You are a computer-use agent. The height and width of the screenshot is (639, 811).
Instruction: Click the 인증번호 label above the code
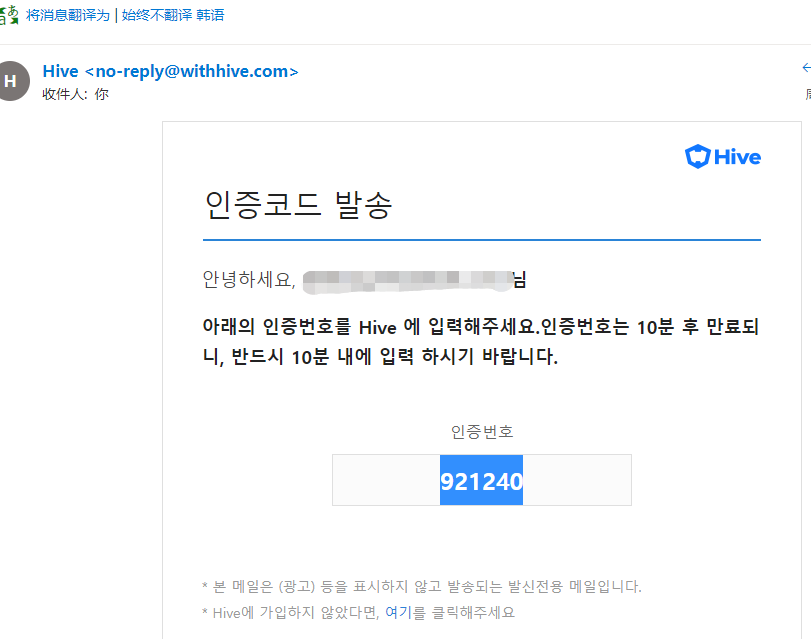click(x=482, y=432)
